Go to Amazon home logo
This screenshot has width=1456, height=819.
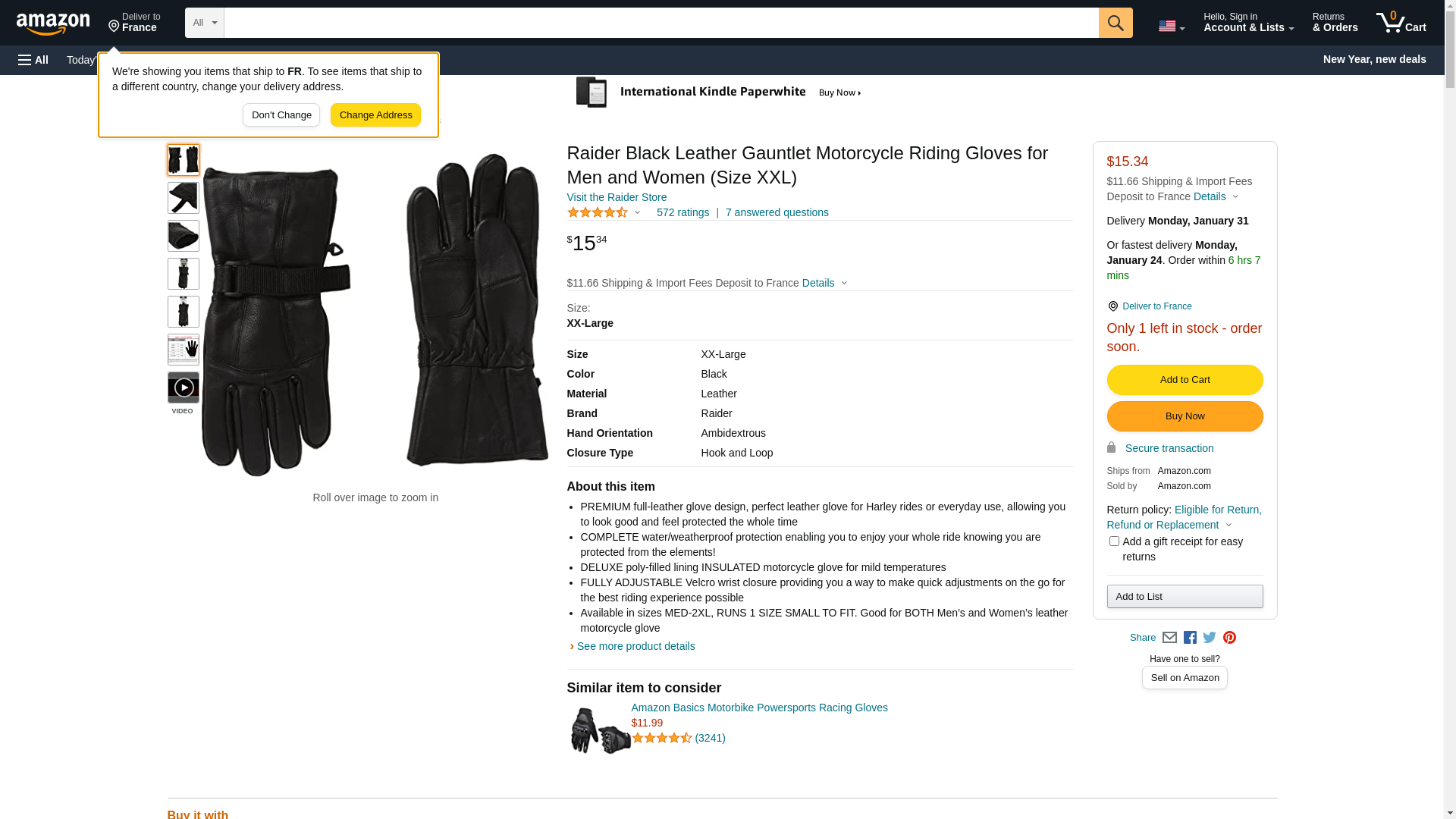[x=53, y=24]
